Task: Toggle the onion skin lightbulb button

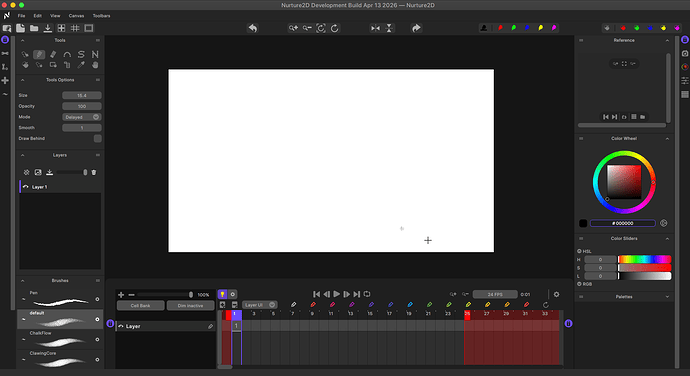Action: click(222, 294)
